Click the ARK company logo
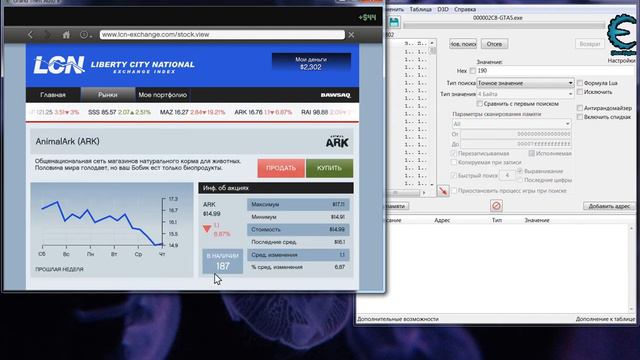Image resolution: width=640 pixels, height=360 pixels. 337,142
